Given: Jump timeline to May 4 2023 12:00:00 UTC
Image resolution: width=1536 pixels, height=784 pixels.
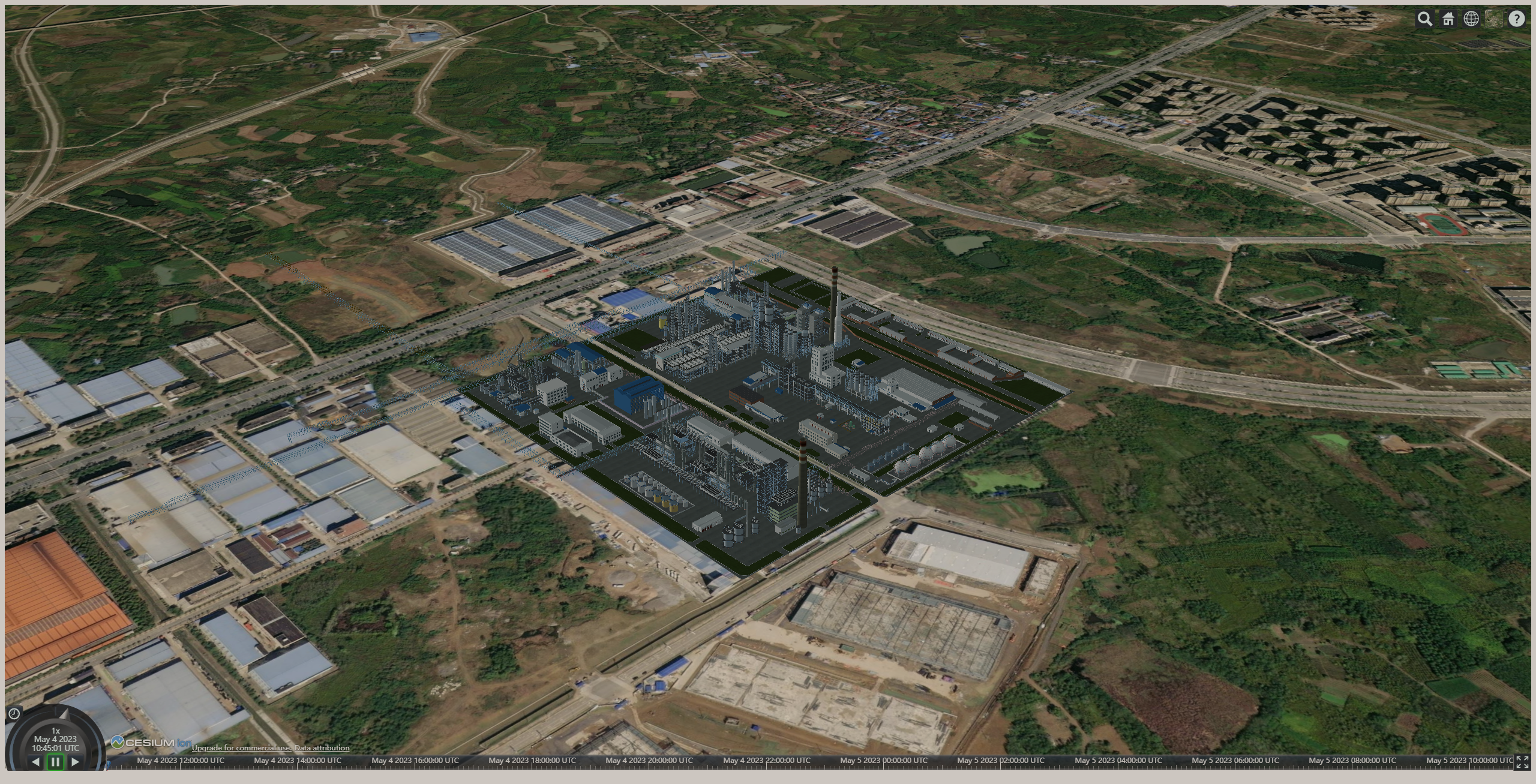Looking at the screenshot, I should (x=181, y=761).
